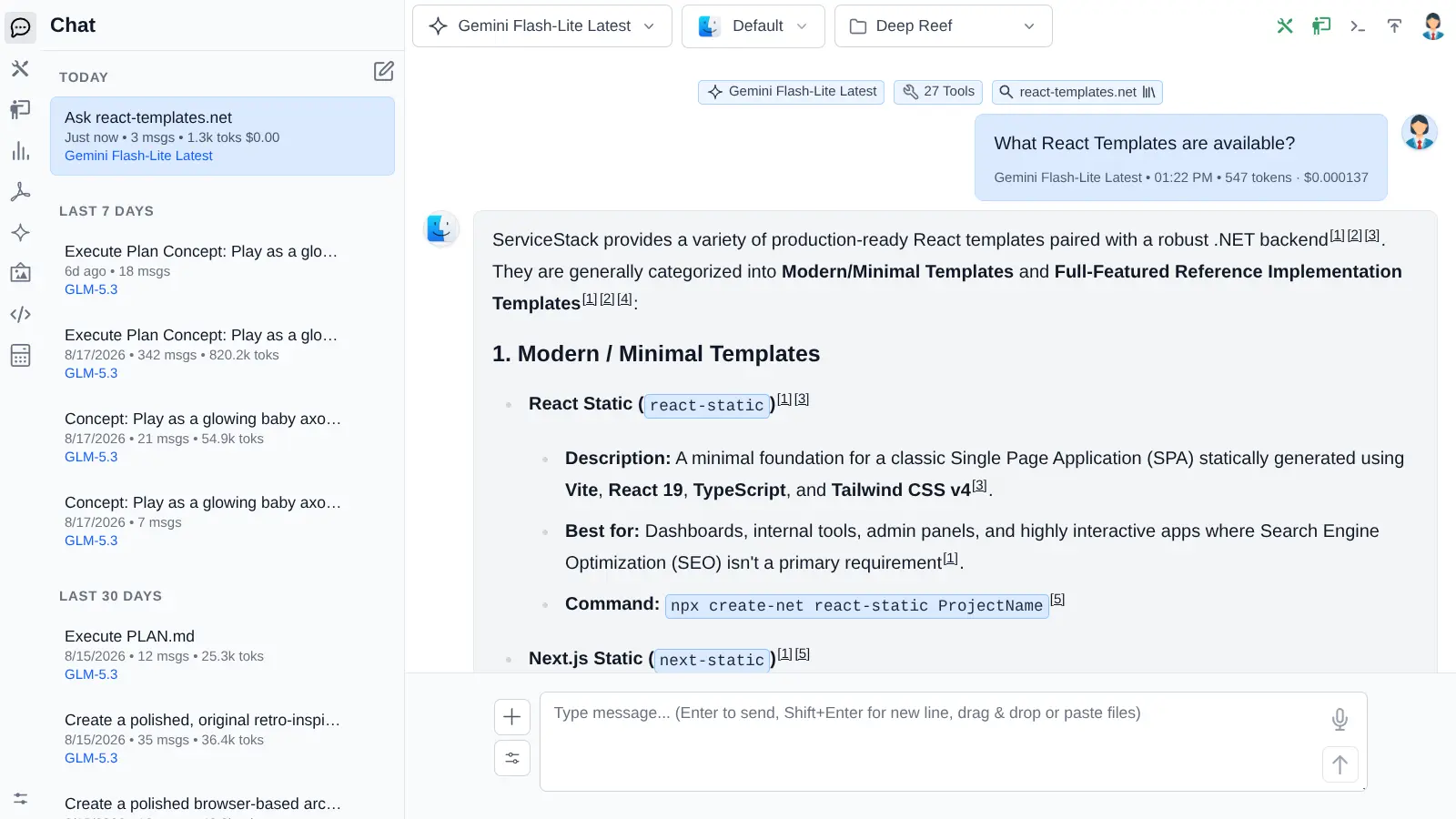Click the Gemini Flash-Lite Latest badge above conversation

(792, 92)
